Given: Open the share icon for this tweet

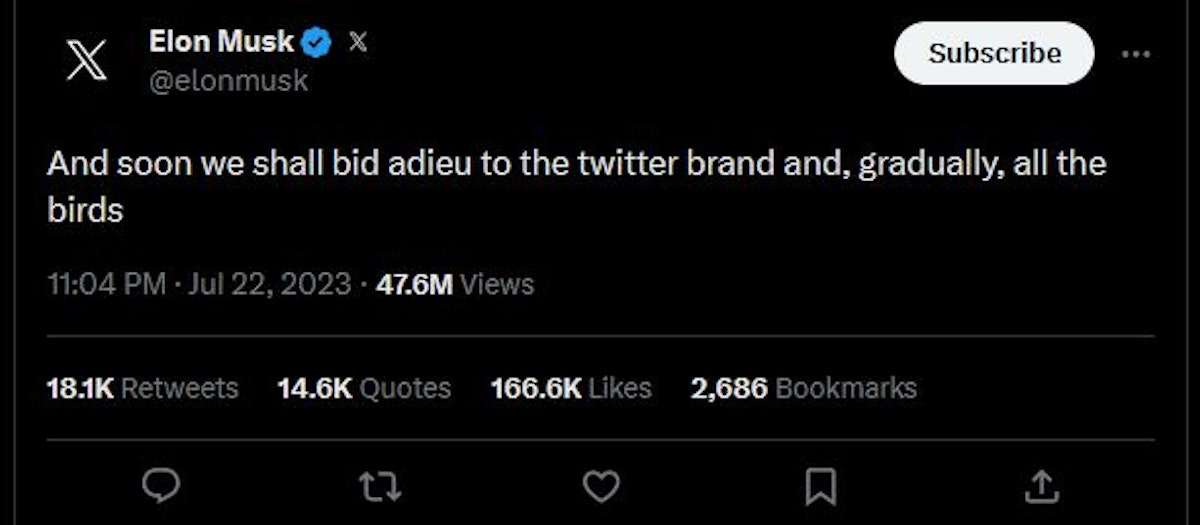Looking at the screenshot, I should click(1041, 486).
